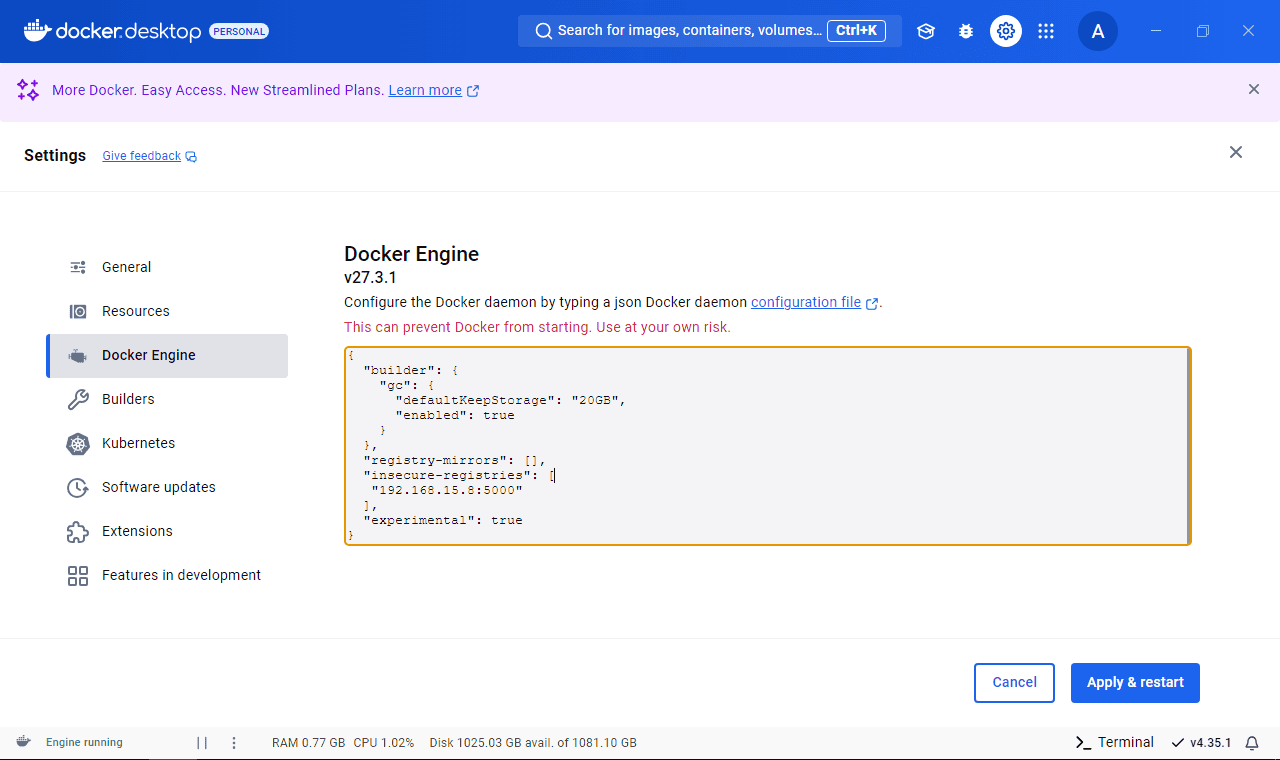The width and height of the screenshot is (1280, 760).
Task: Open the engine options three-dot menu
Action: click(x=234, y=743)
